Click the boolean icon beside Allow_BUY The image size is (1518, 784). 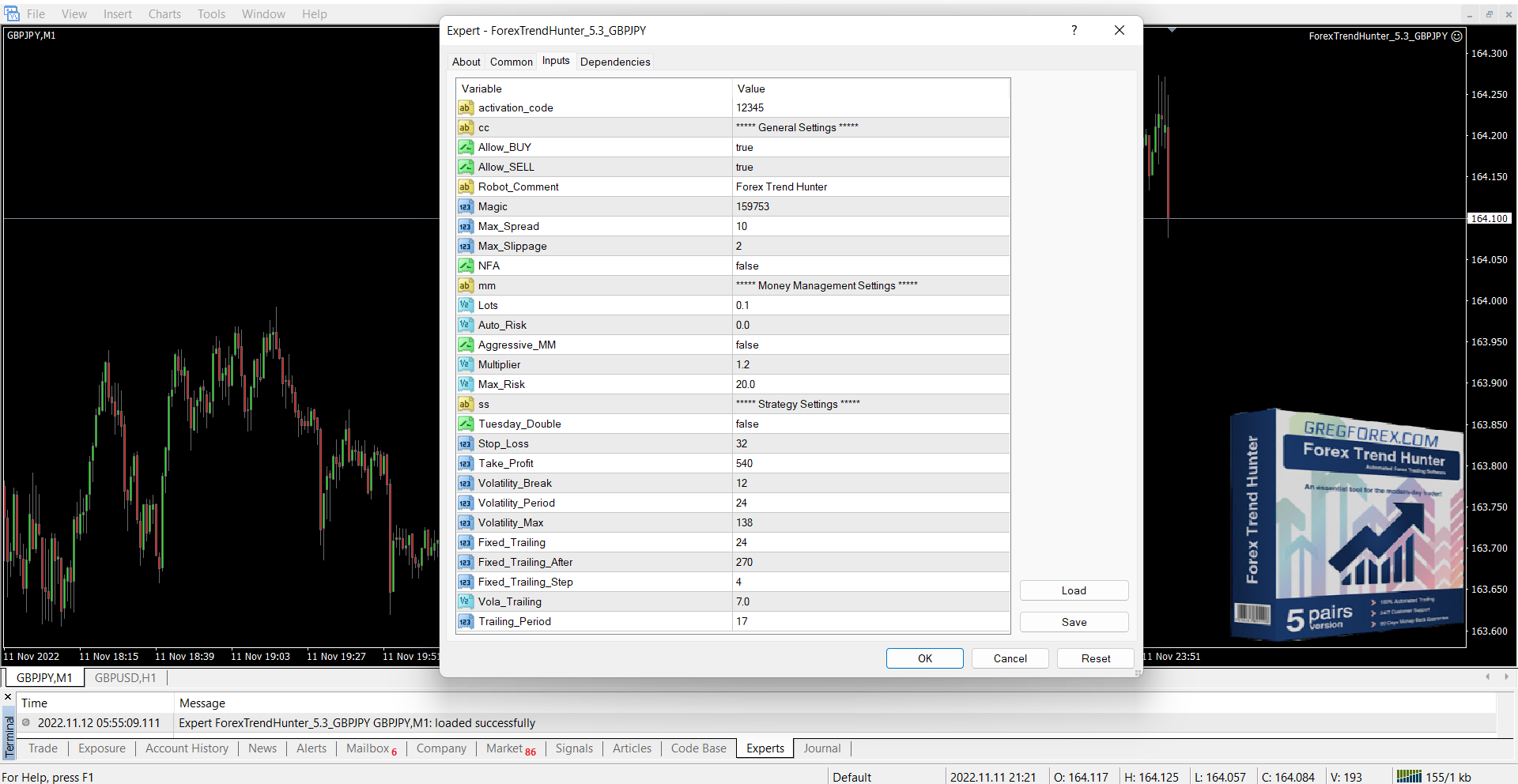pyautogui.click(x=466, y=148)
